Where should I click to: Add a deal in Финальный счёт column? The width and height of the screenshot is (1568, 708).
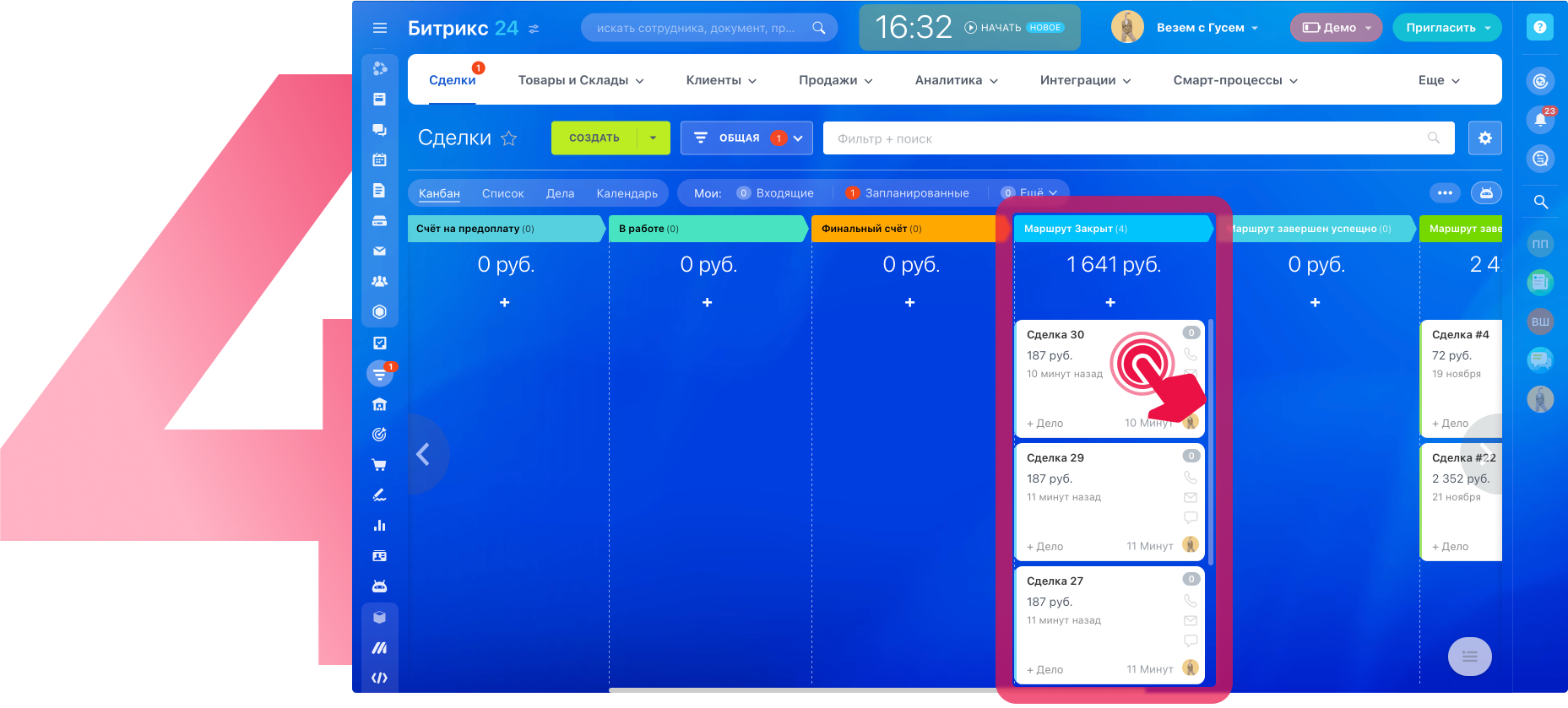[x=910, y=302]
